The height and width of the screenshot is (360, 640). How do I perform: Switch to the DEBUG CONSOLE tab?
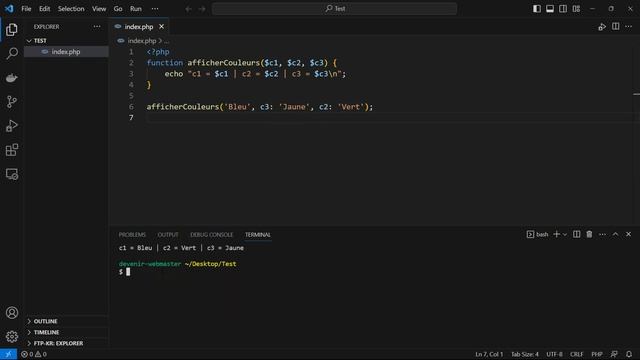(212, 235)
